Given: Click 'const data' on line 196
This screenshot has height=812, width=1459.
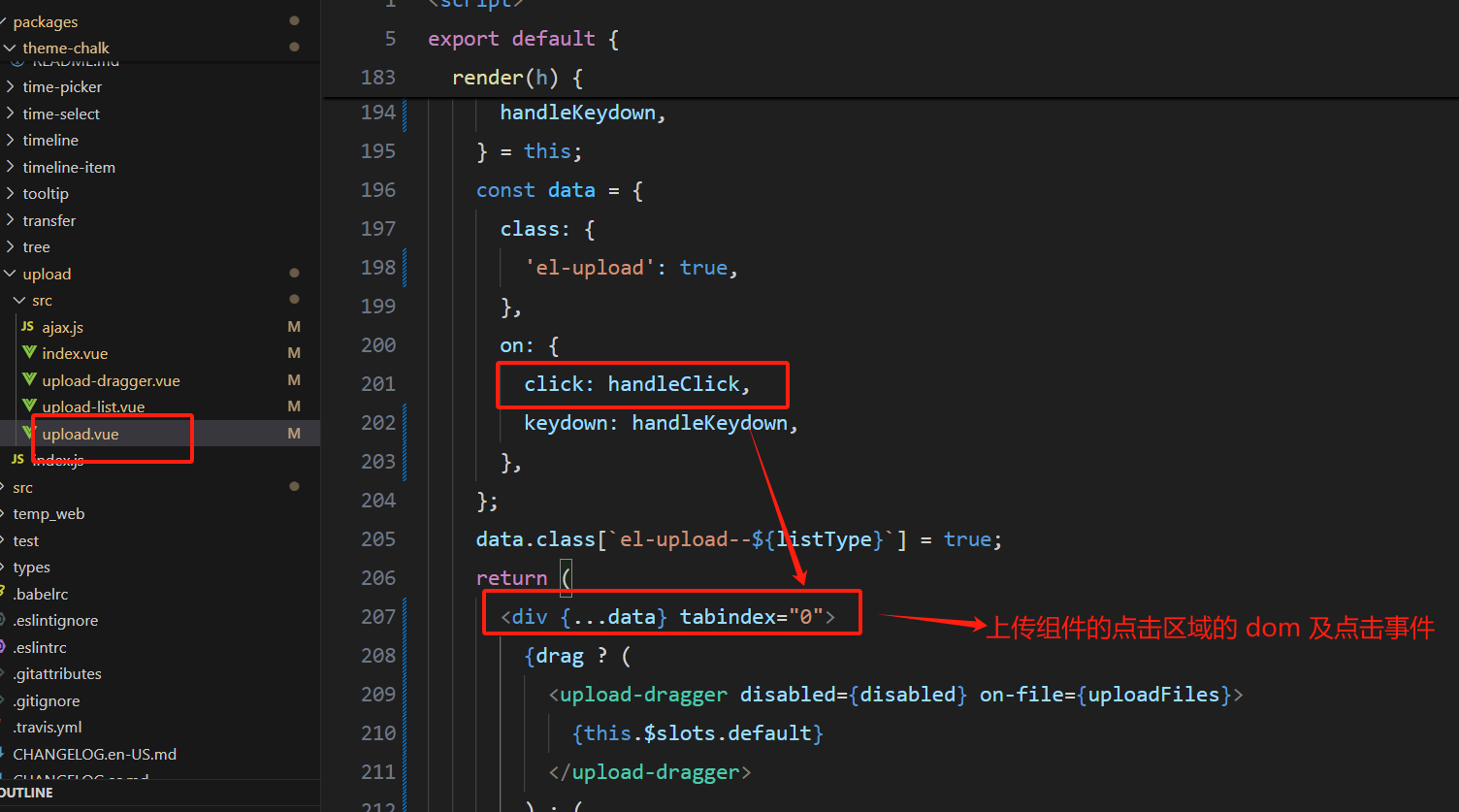Looking at the screenshot, I should pyautogui.click(x=535, y=190).
